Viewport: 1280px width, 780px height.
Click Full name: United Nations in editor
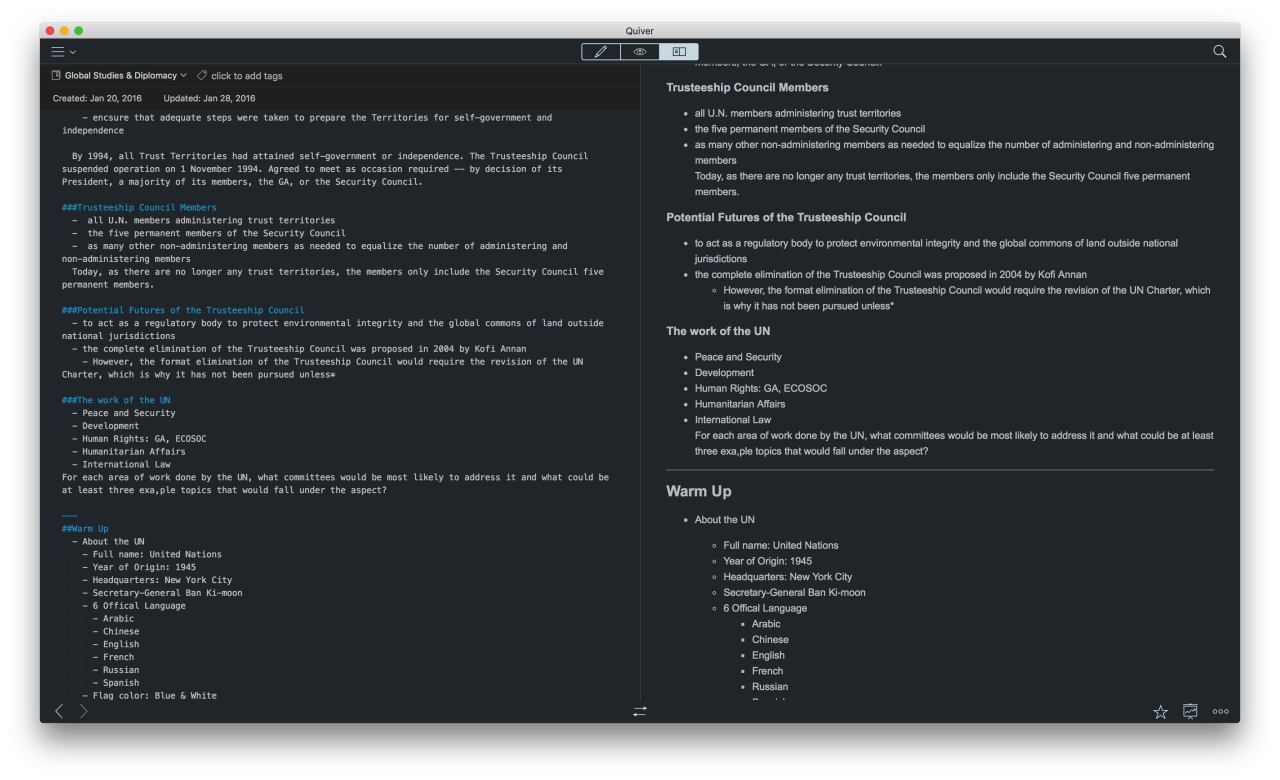tap(157, 554)
